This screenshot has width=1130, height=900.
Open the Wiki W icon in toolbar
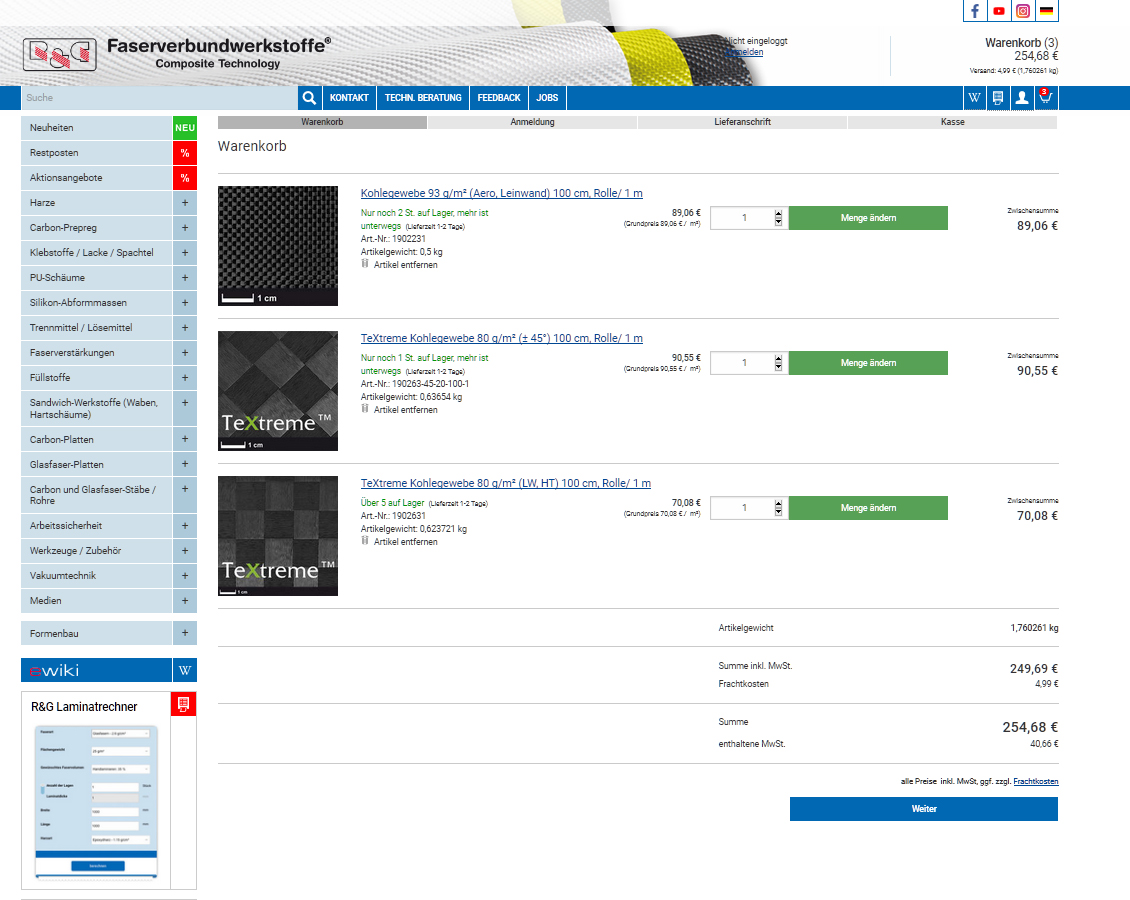pos(974,98)
